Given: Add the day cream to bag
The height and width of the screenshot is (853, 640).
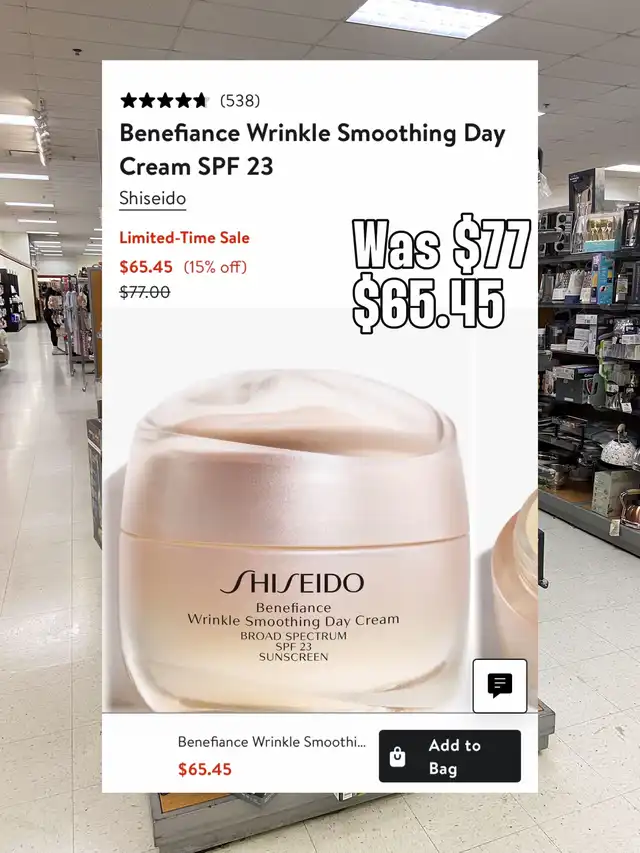Looking at the screenshot, I should point(450,756).
